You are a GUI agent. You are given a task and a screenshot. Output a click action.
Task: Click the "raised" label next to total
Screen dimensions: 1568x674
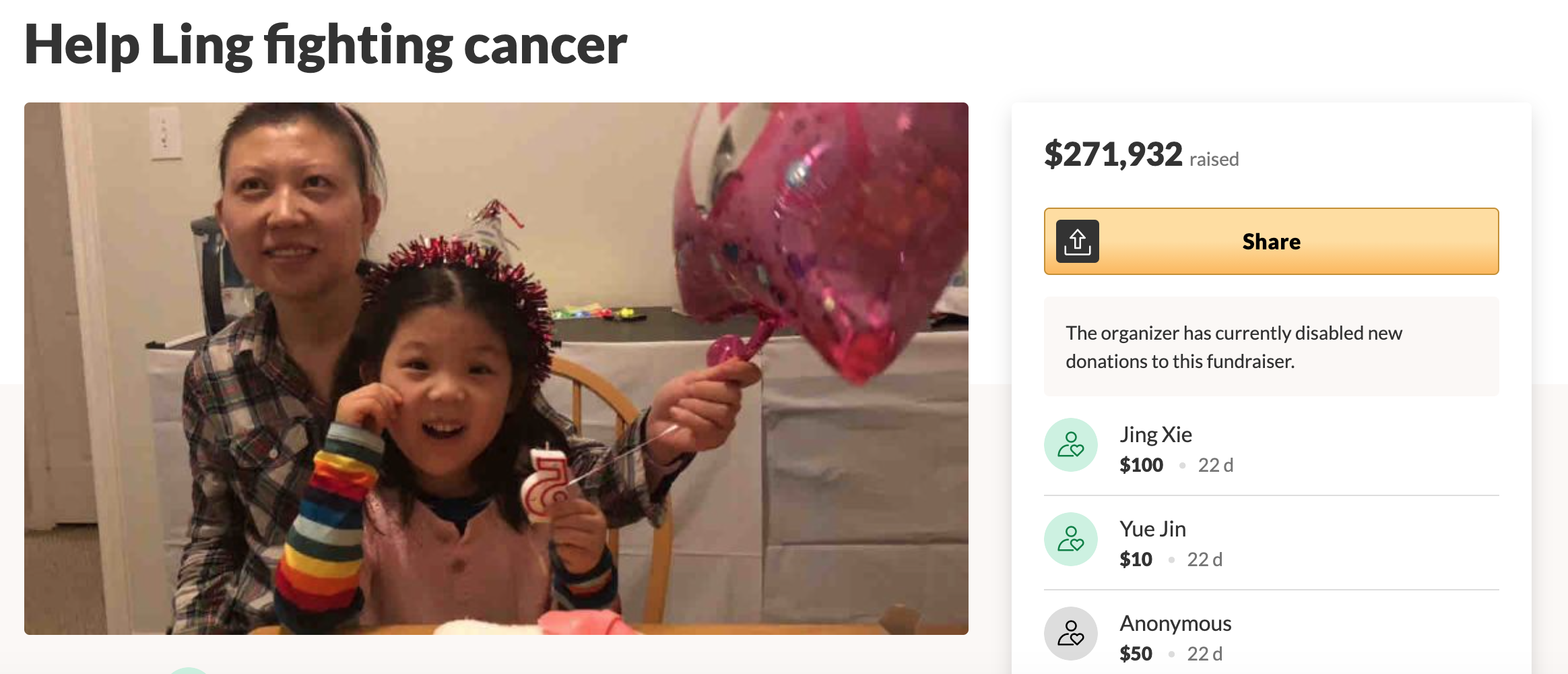click(x=1214, y=159)
